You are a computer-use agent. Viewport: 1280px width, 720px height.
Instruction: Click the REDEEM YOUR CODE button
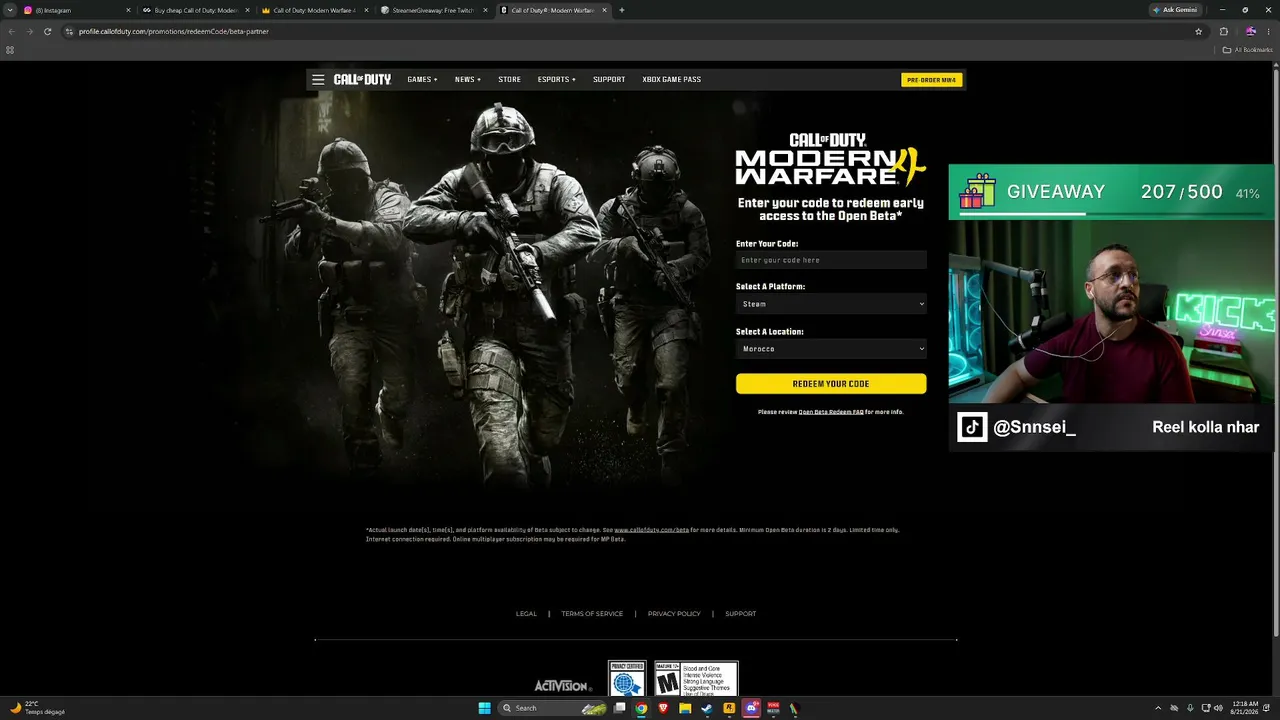click(831, 384)
